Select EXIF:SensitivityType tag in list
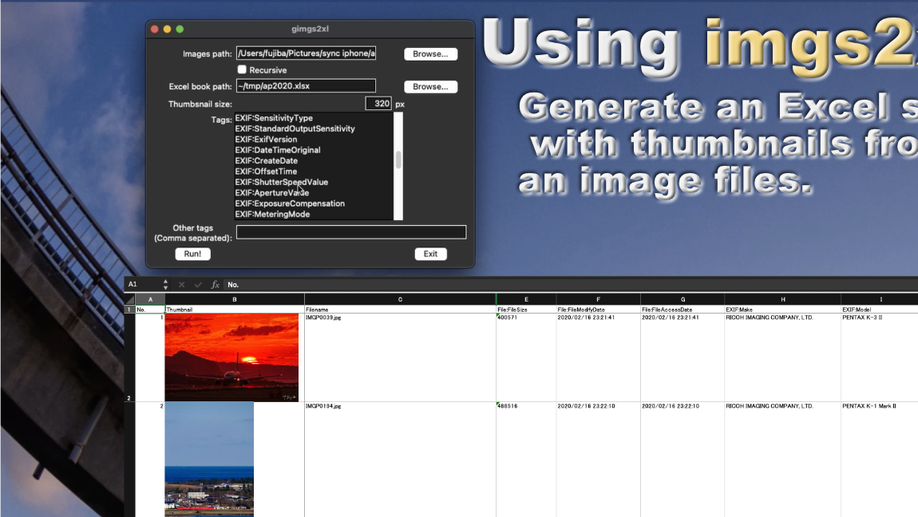 pyautogui.click(x=274, y=118)
